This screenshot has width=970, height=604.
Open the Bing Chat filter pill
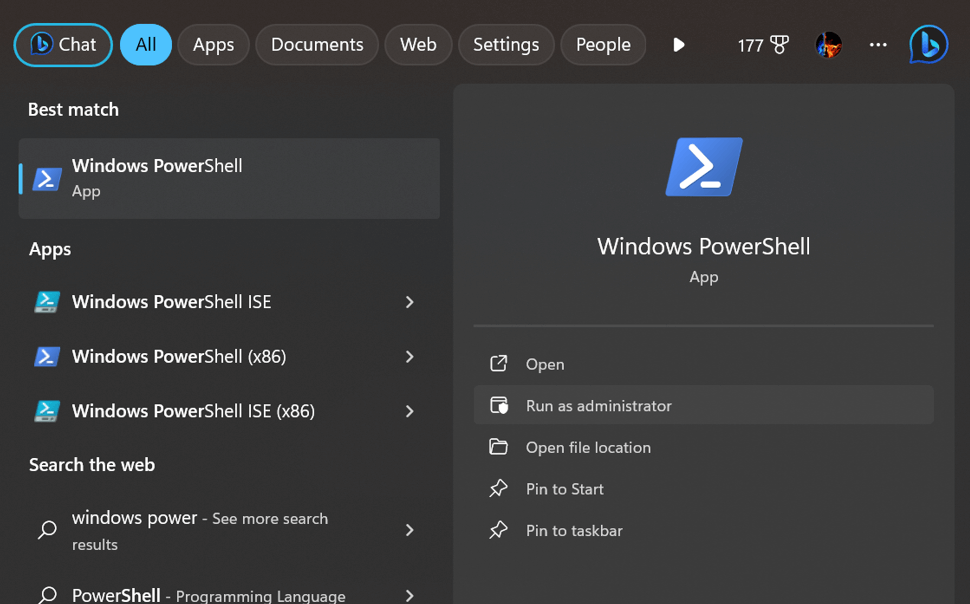63,45
